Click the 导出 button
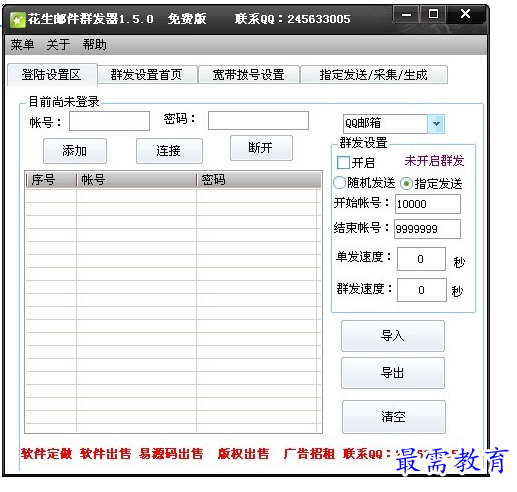 393,373
